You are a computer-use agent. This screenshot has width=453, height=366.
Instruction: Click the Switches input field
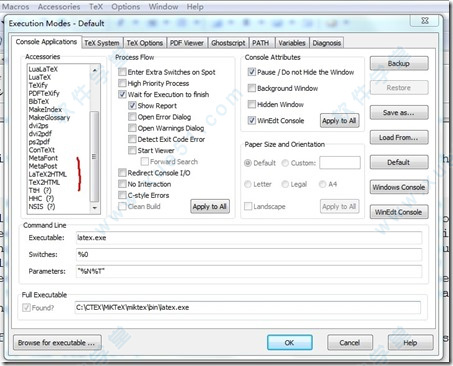point(249,255)
